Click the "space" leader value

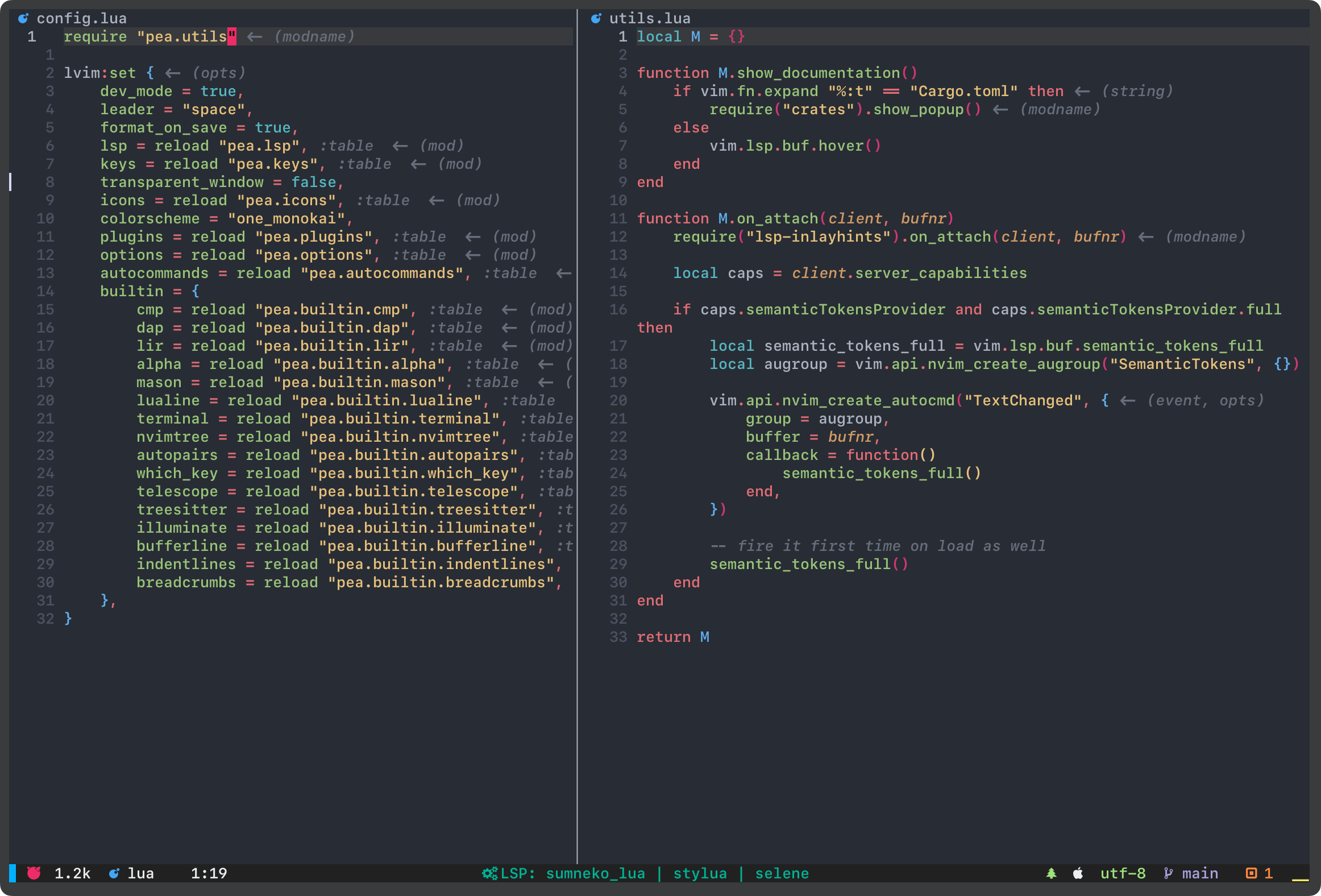(214, 109)
